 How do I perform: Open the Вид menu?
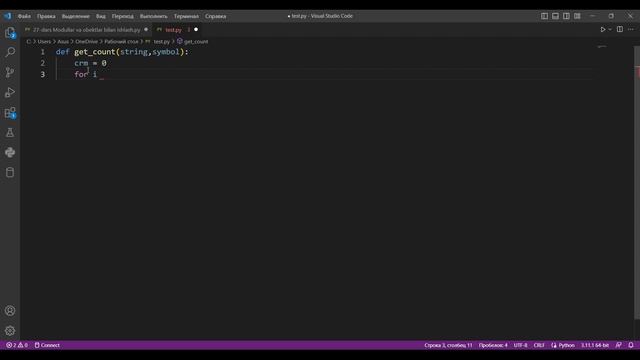pyautogui.click(x=101, y=16)
